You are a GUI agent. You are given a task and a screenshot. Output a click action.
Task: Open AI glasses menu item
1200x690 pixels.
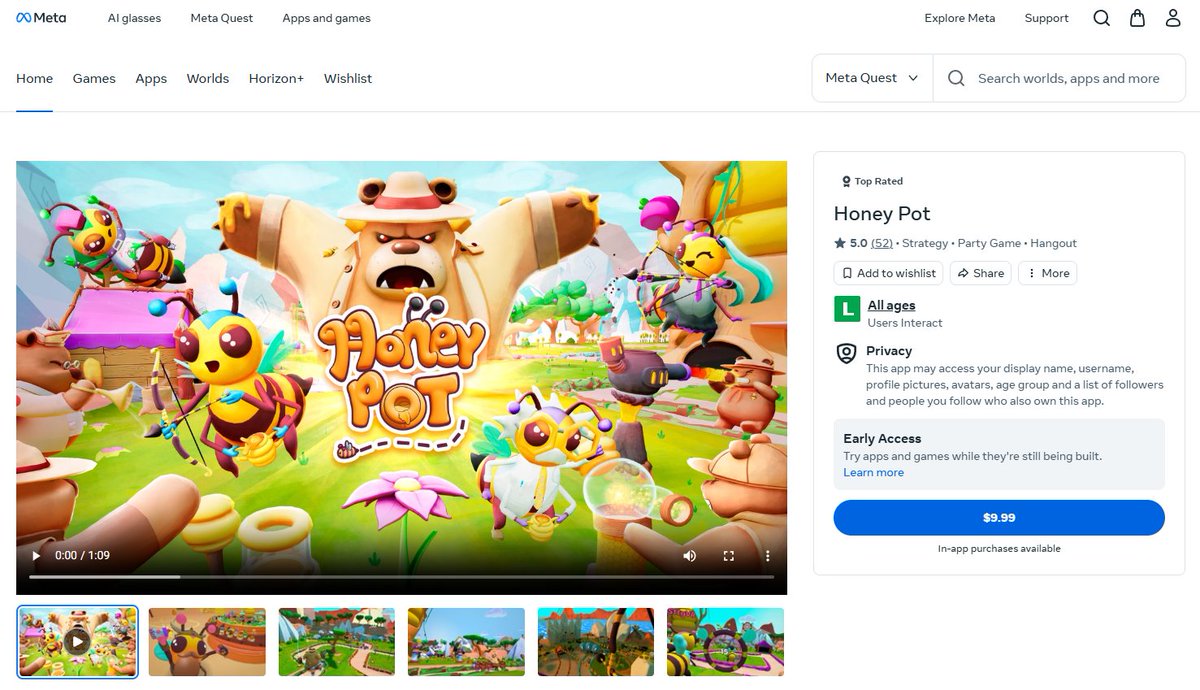coord(134,18)
